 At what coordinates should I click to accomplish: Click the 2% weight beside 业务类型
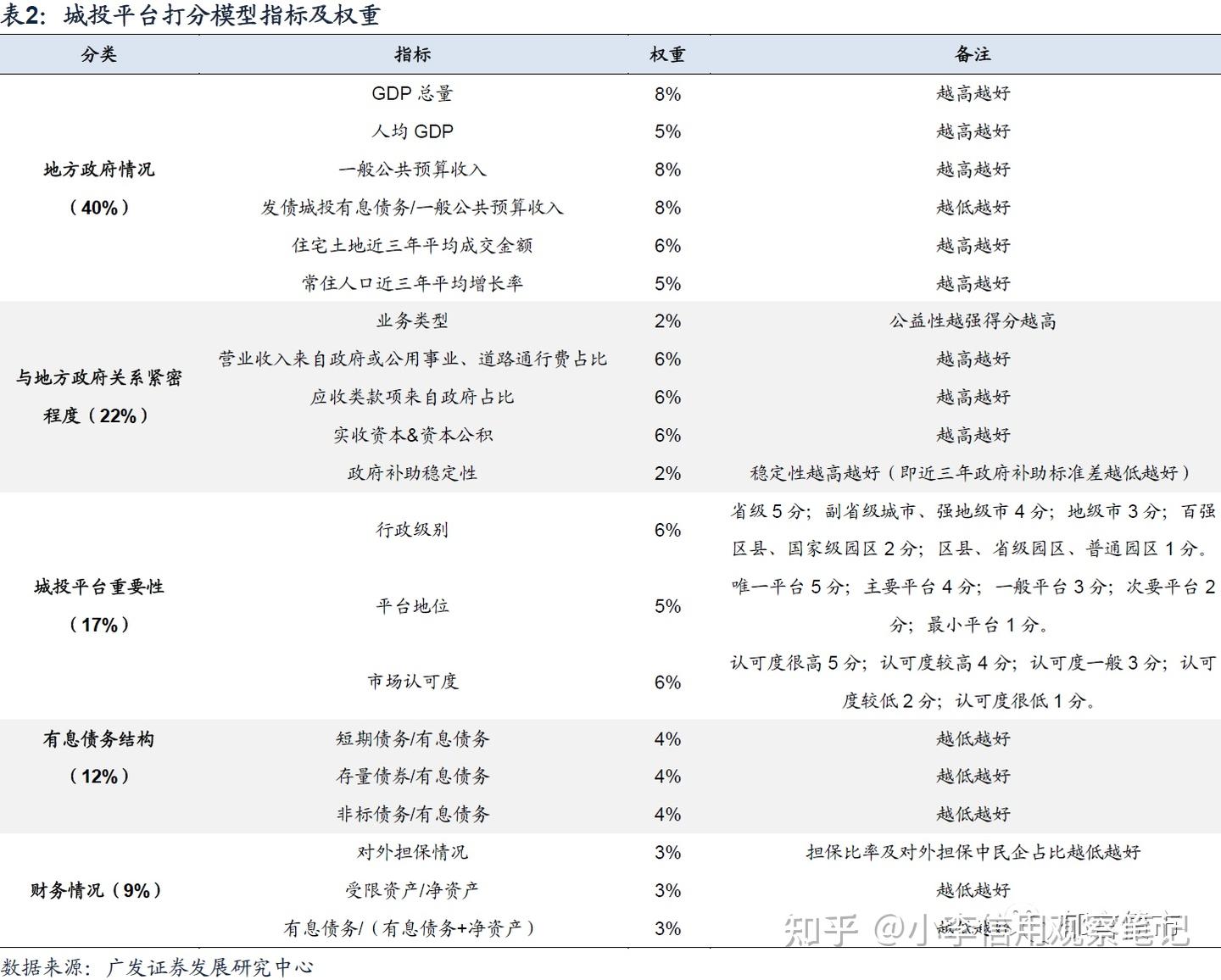[667, 321]
